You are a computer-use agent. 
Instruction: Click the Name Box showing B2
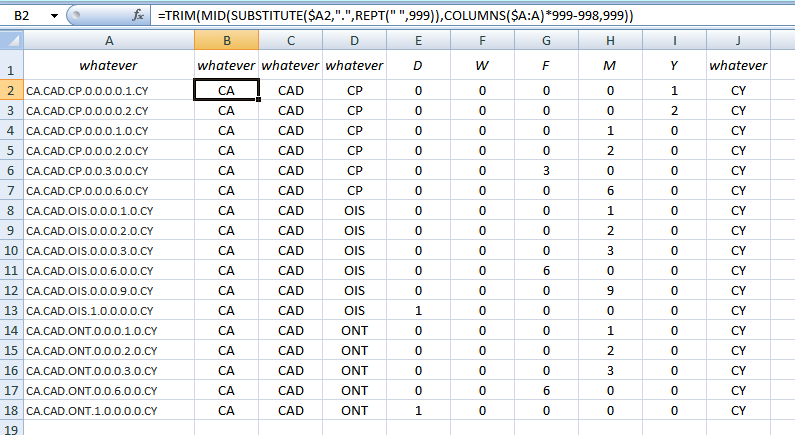coord(23,16)
